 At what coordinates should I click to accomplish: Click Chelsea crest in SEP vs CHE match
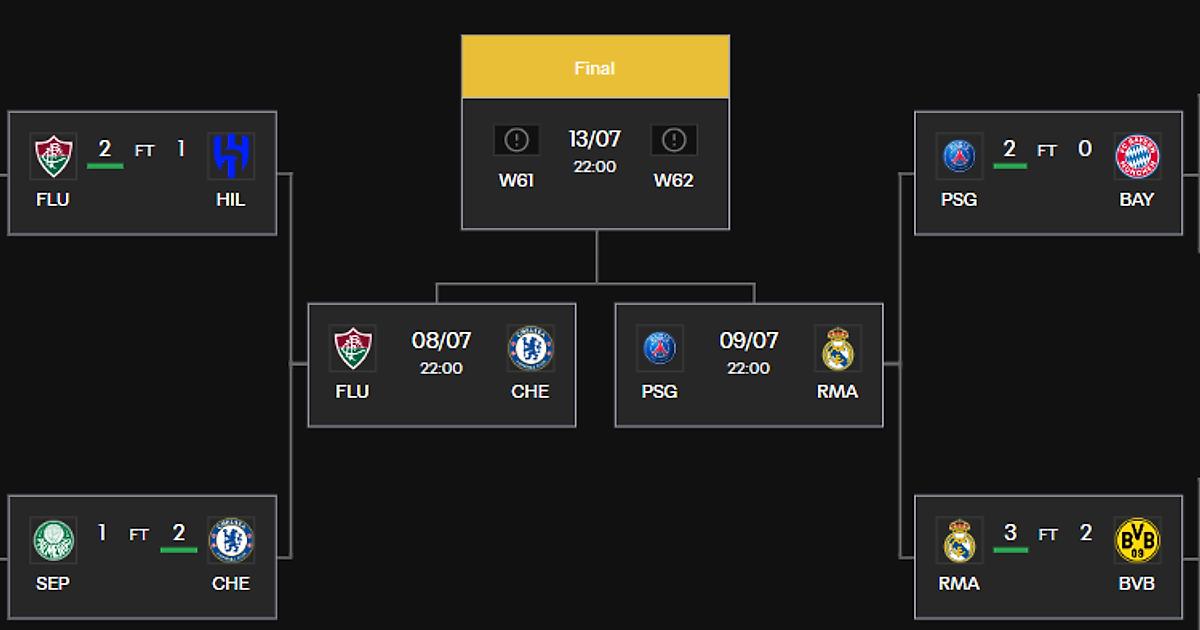[230, 540]
